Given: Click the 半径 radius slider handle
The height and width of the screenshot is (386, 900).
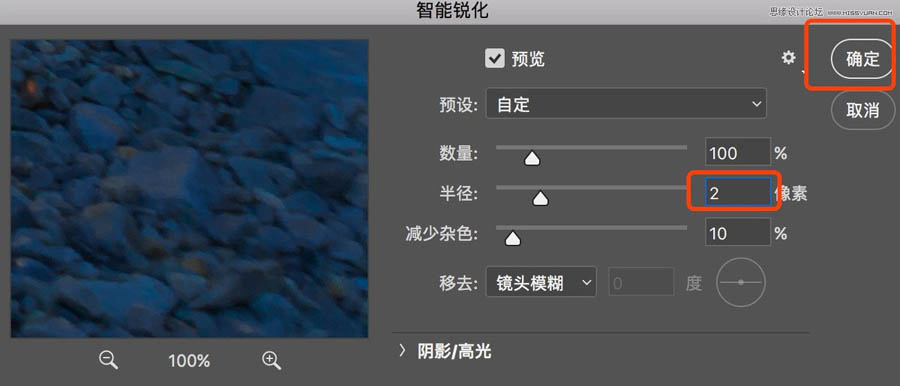Looking at the screenshot, I should click(540, 199).
